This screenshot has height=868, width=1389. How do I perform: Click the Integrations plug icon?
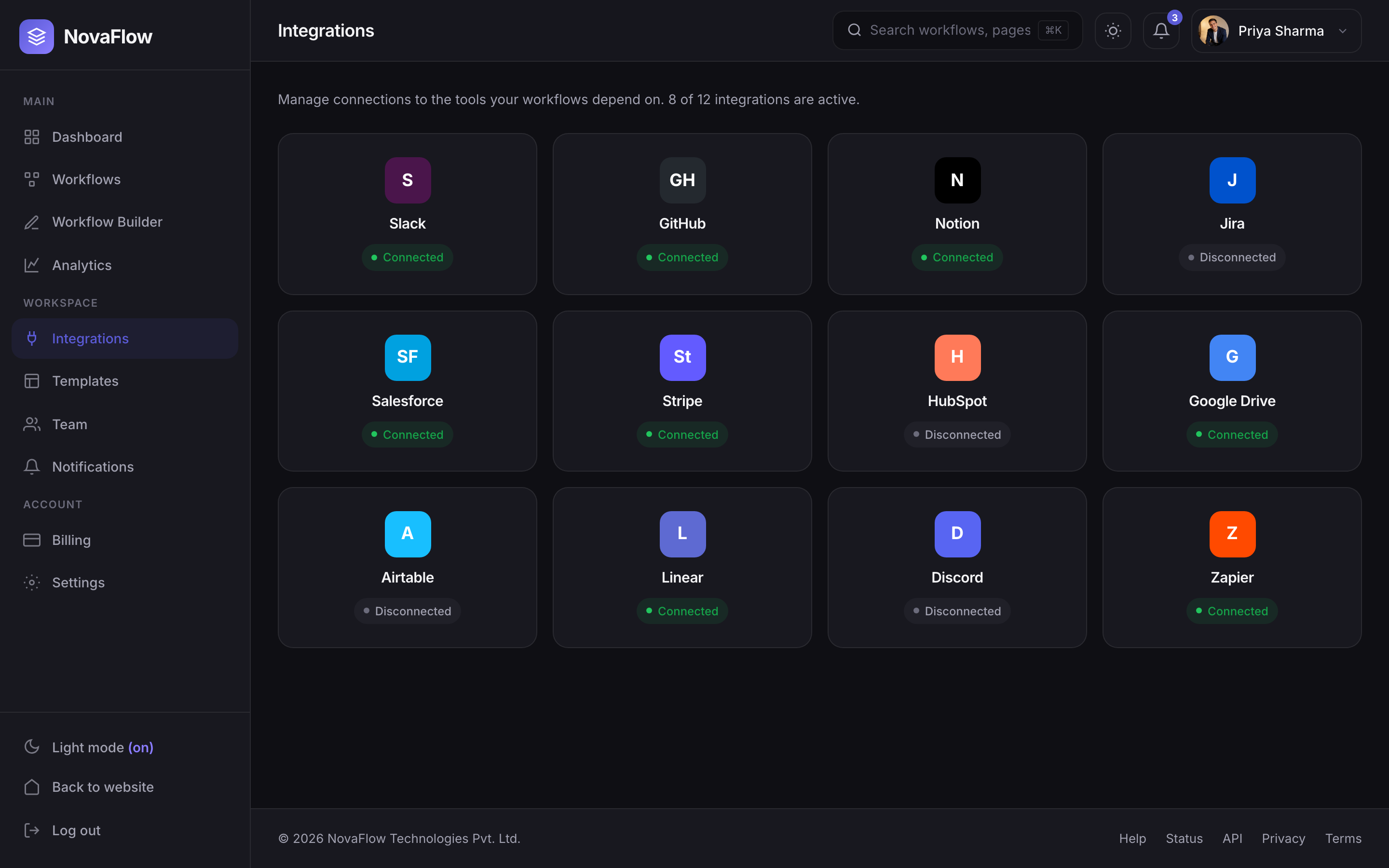[x=31, y=338]
